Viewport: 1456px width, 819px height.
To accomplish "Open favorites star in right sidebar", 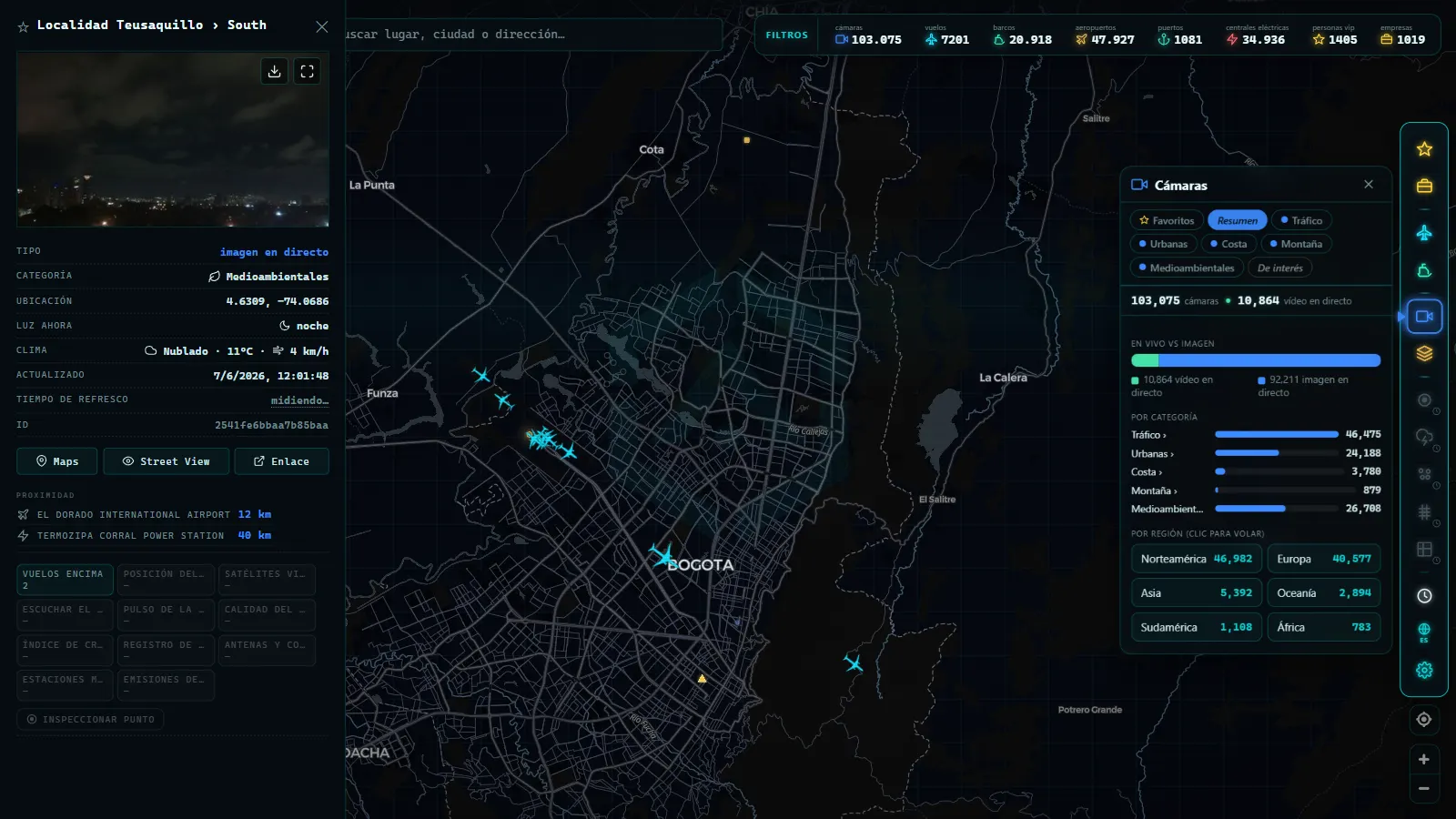I will point(1424,149).
